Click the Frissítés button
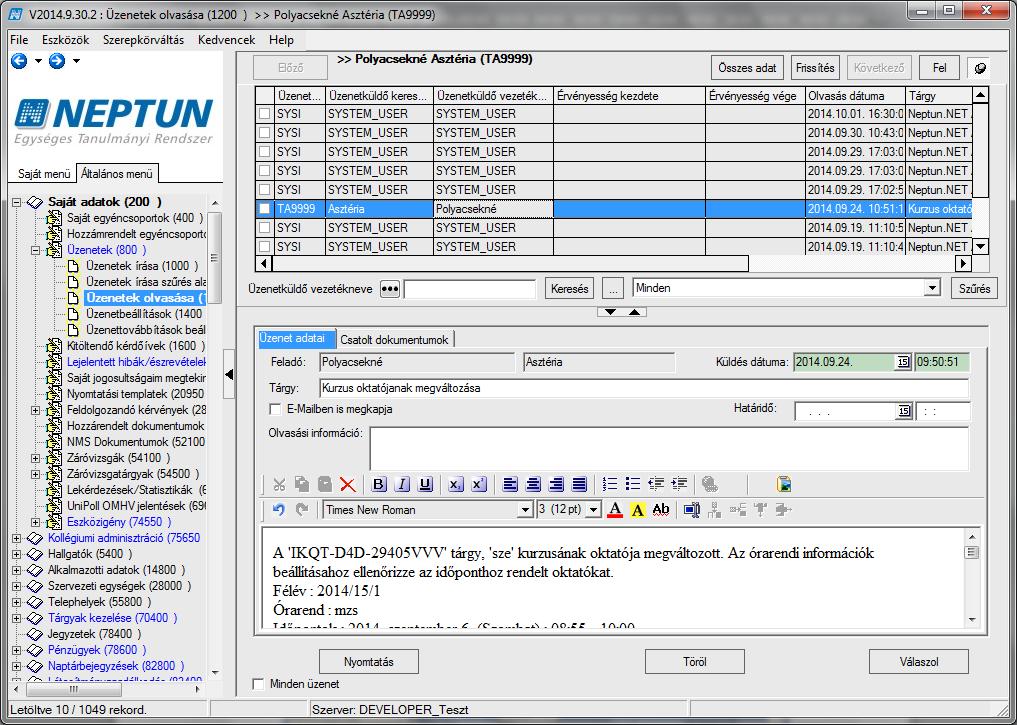The height and width of the screenshot is (725, 1017). pyautogui.click(x=815, y=68)
